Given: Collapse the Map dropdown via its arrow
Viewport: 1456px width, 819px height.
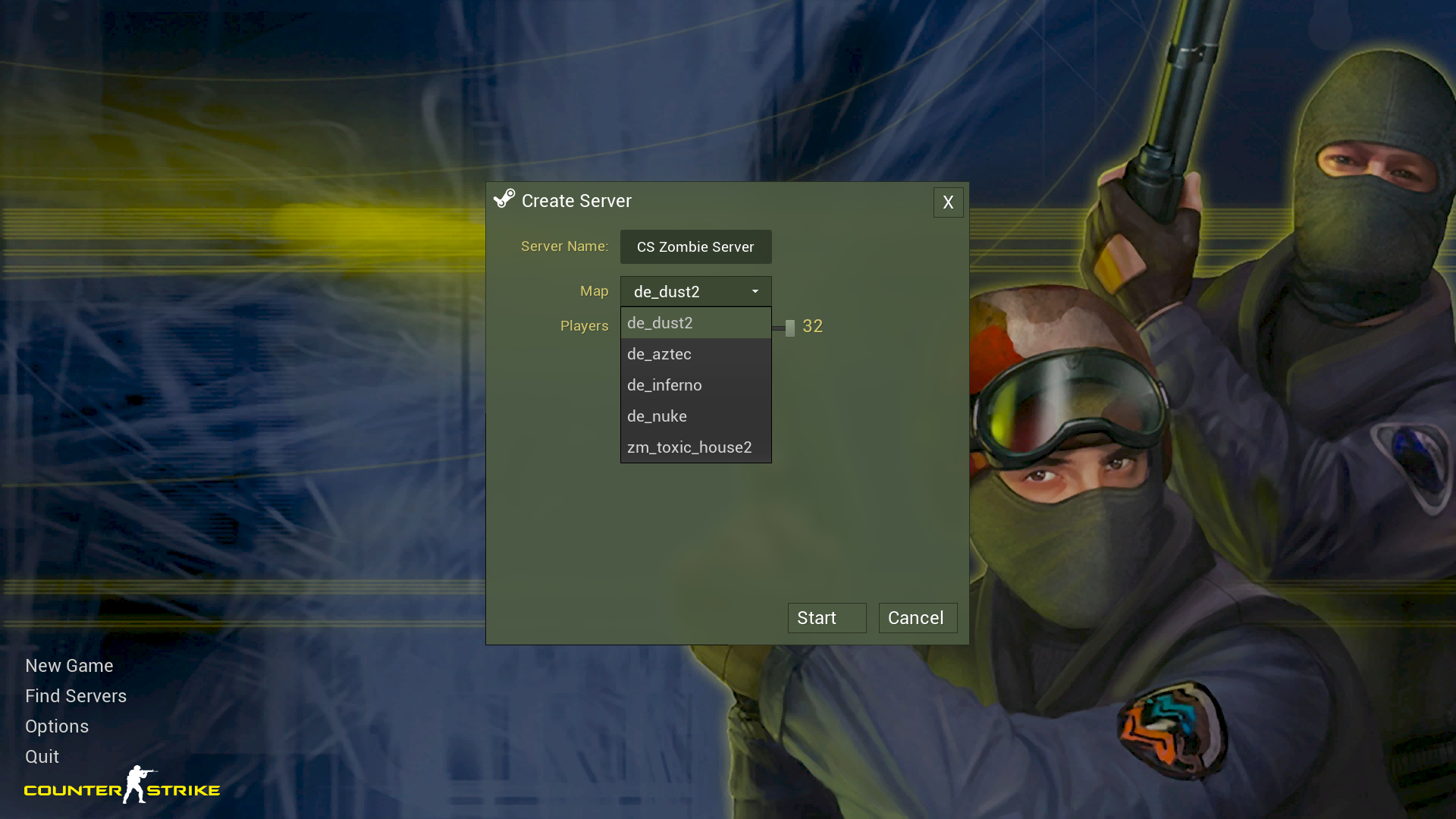Looking at the screenshot, I should point(755,292).
